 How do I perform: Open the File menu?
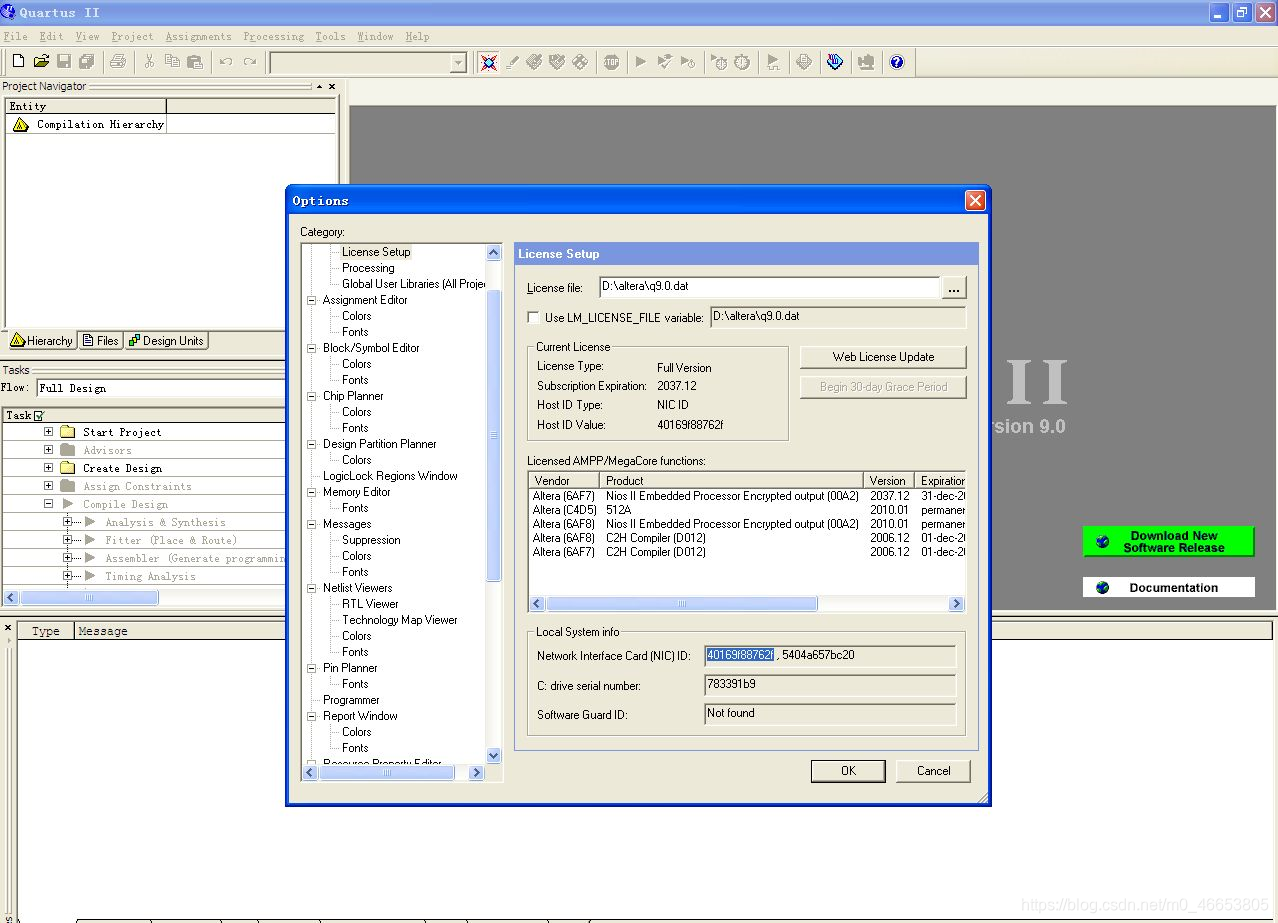(15, 36)
